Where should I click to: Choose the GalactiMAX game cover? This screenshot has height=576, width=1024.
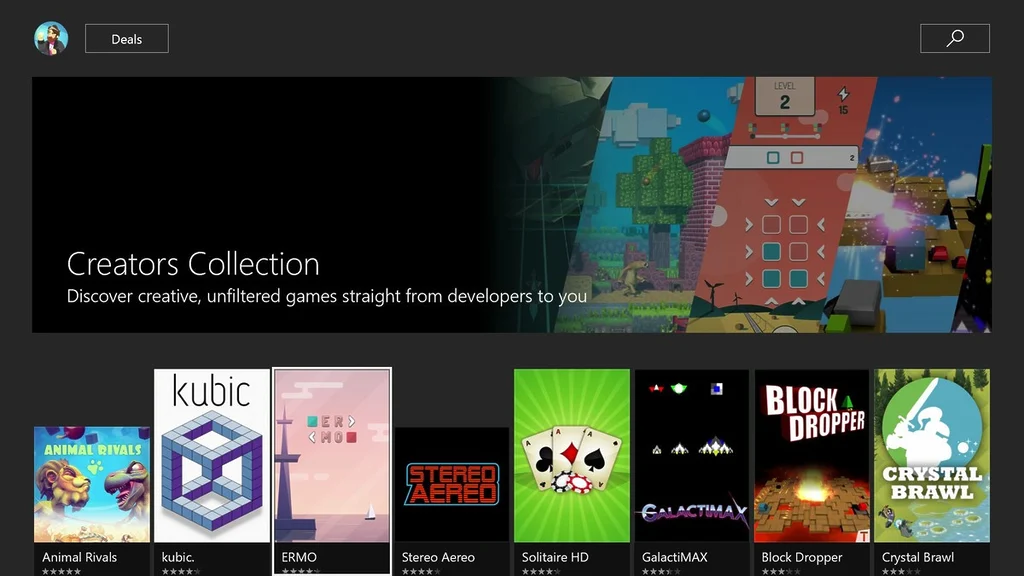(692, 455)
